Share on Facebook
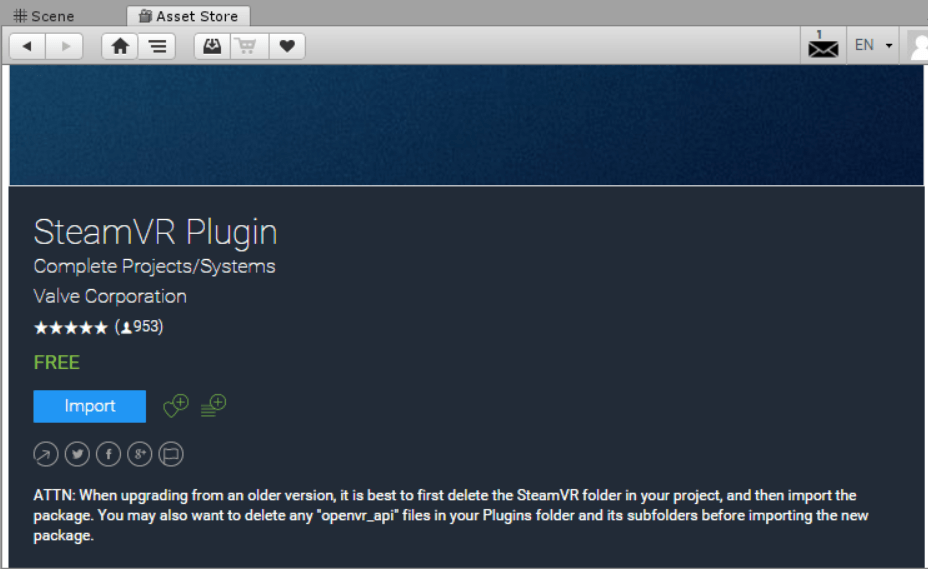The image size is (928, 569). pyautogui.click(x=108, y=455)
